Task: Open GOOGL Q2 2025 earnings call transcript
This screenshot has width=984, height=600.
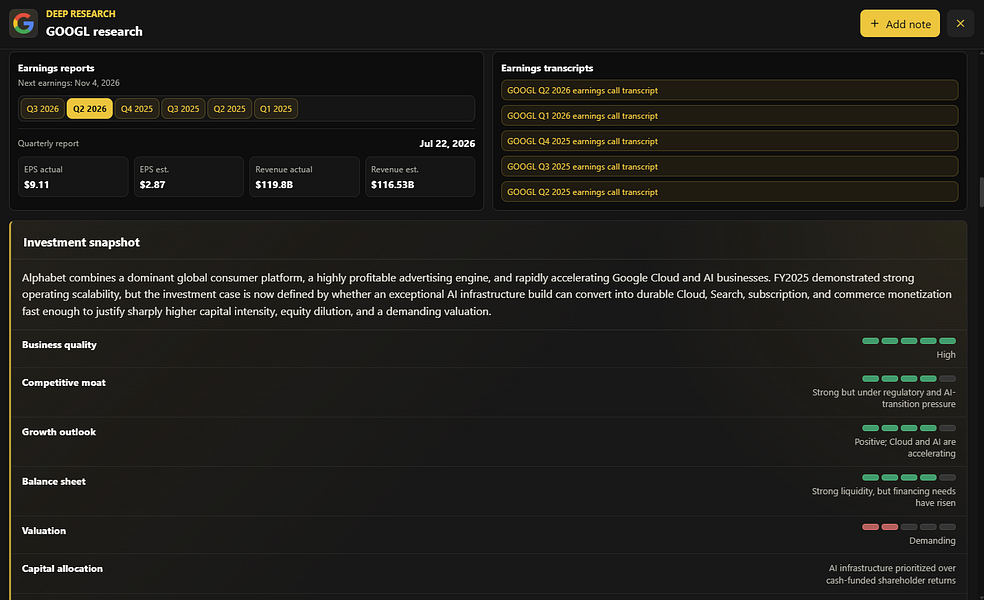Action: click(729, 192)
